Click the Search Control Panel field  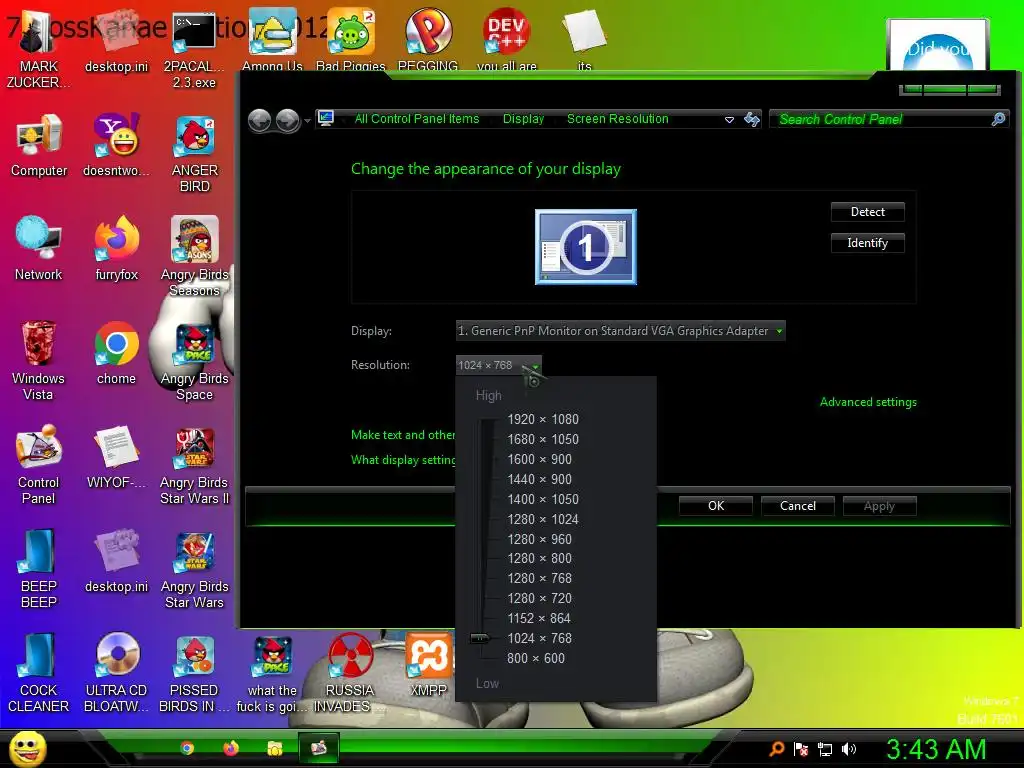(889, 119)
